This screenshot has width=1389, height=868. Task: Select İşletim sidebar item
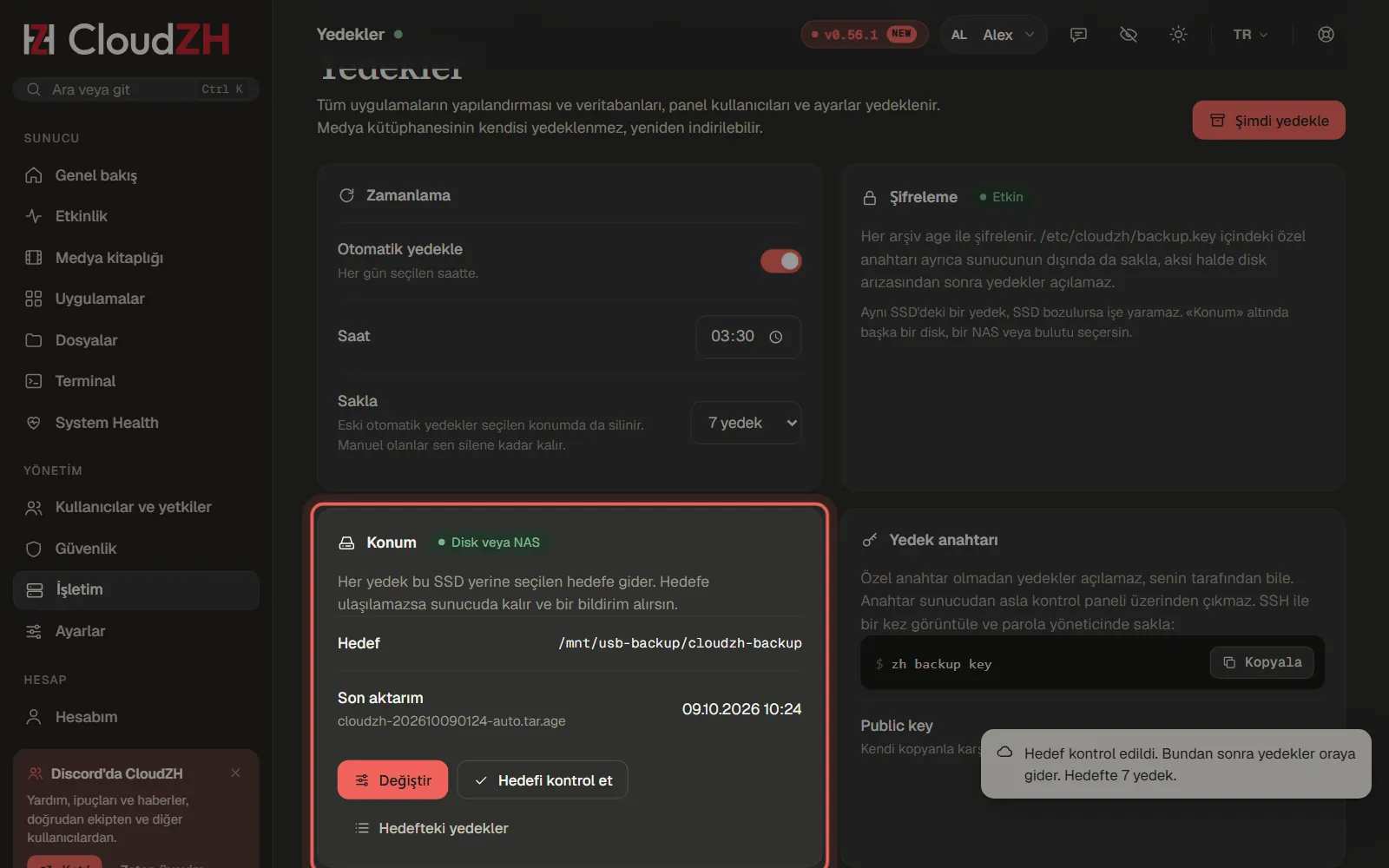[135, 590]
